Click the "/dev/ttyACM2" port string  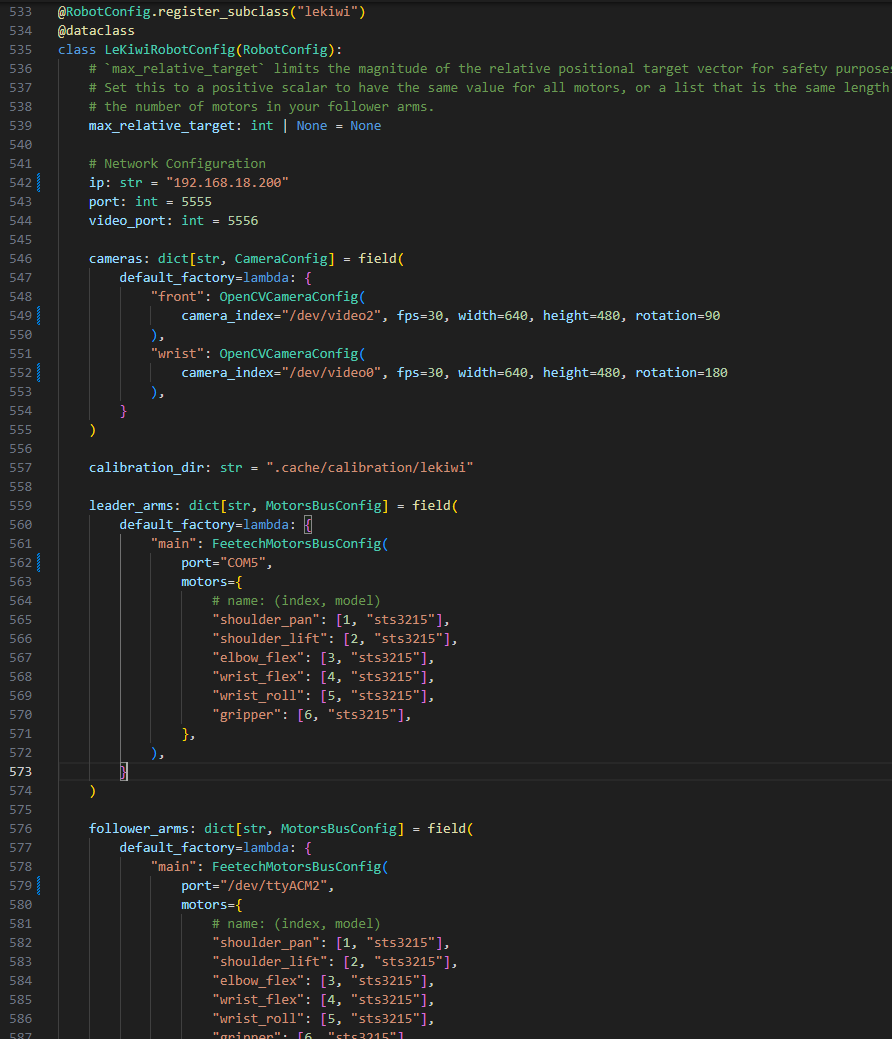[x=273, y=886]
